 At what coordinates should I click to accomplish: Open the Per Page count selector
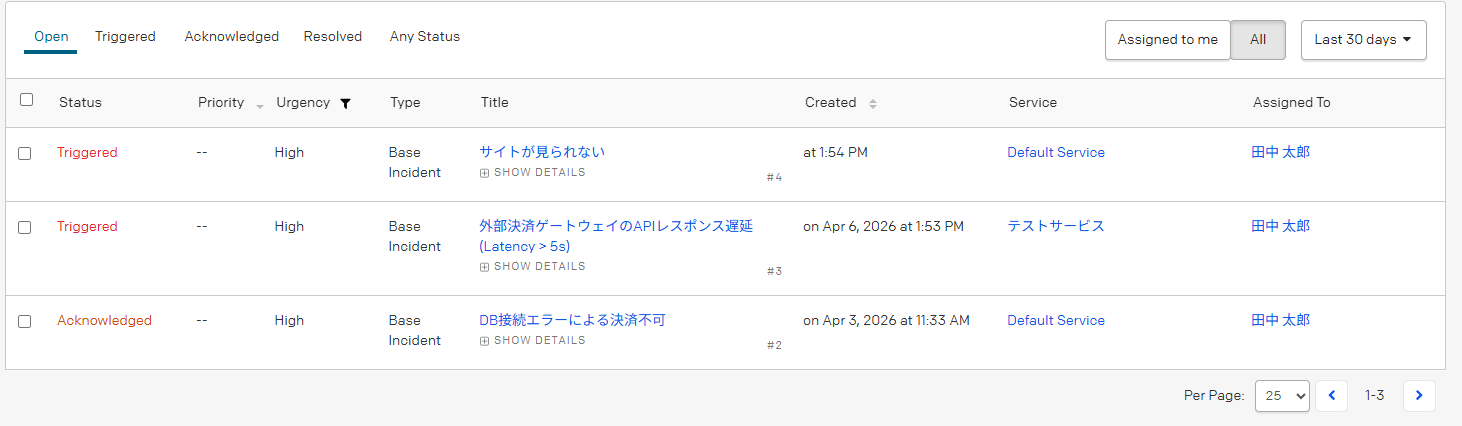click(x=1281, y=396)
